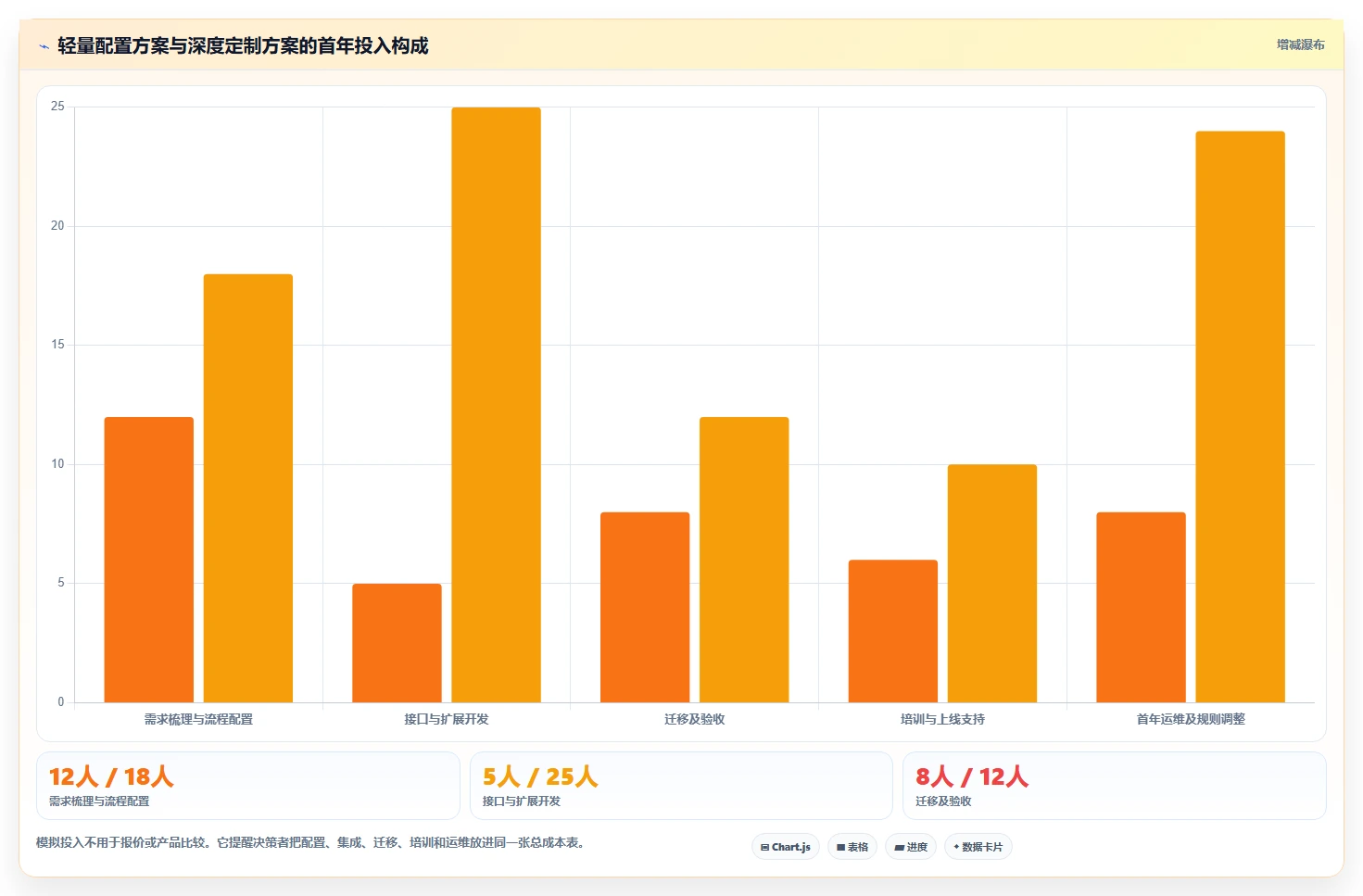Click the 8人 / 12人 card value

[972, 776]
